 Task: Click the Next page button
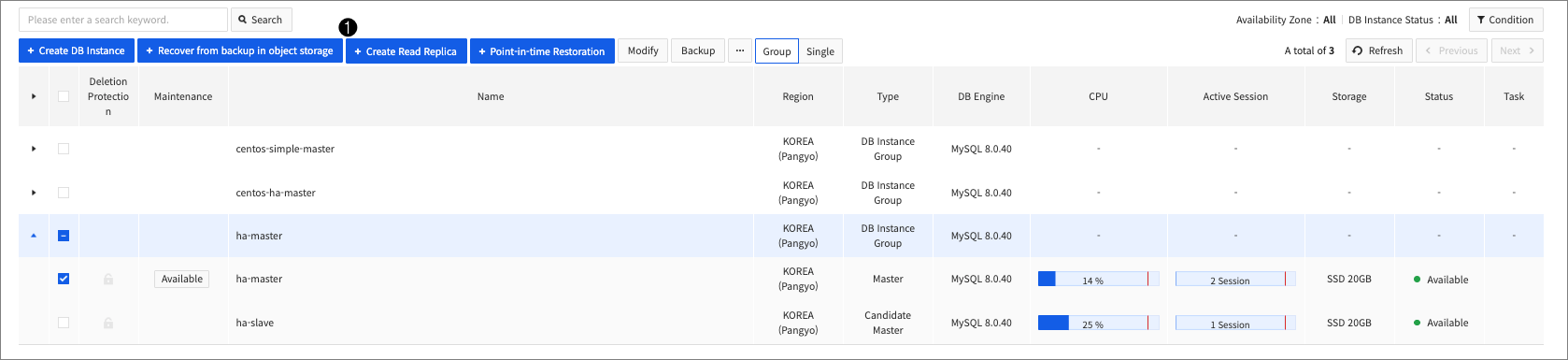[1517, 50]
